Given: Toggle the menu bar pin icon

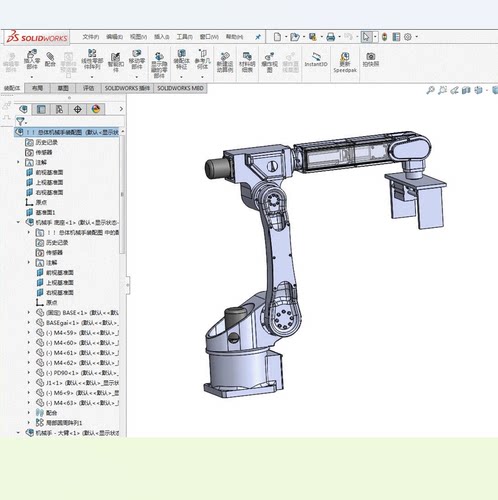Looking at the screenshot, I should (x=258, y=37).
